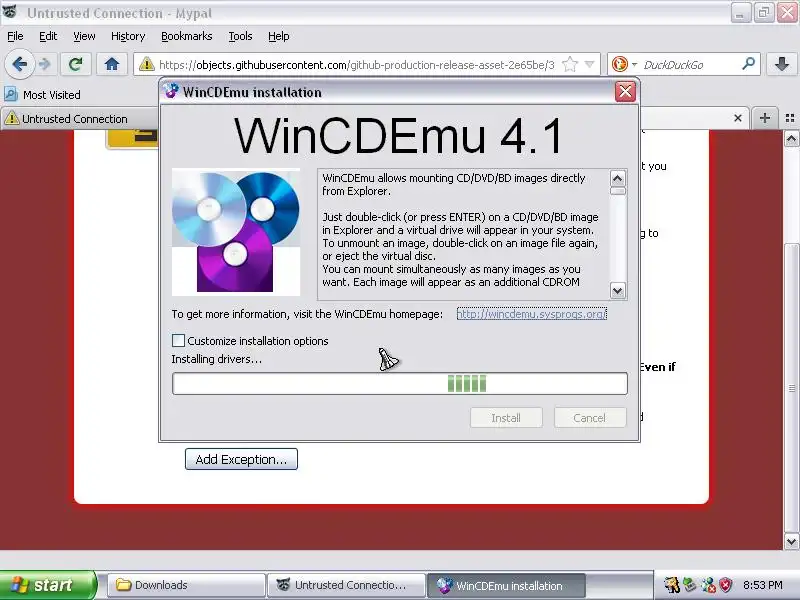Click the red security shield tray icon
The image size is (800, 600).
pos(726,585)
